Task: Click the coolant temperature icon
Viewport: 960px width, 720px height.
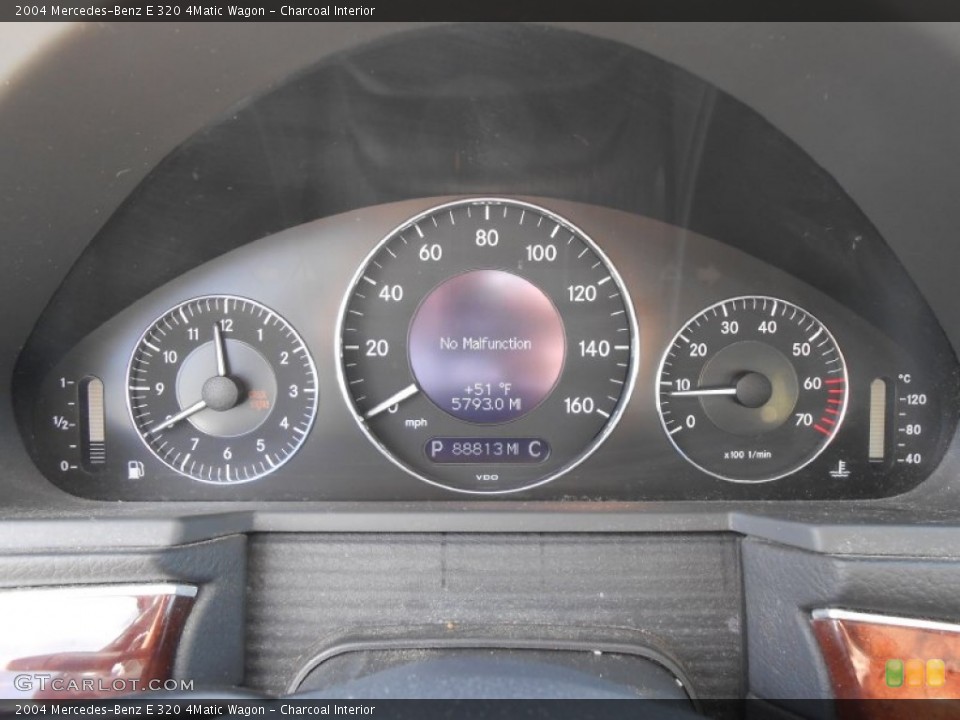Action: (x=839, y=469)
